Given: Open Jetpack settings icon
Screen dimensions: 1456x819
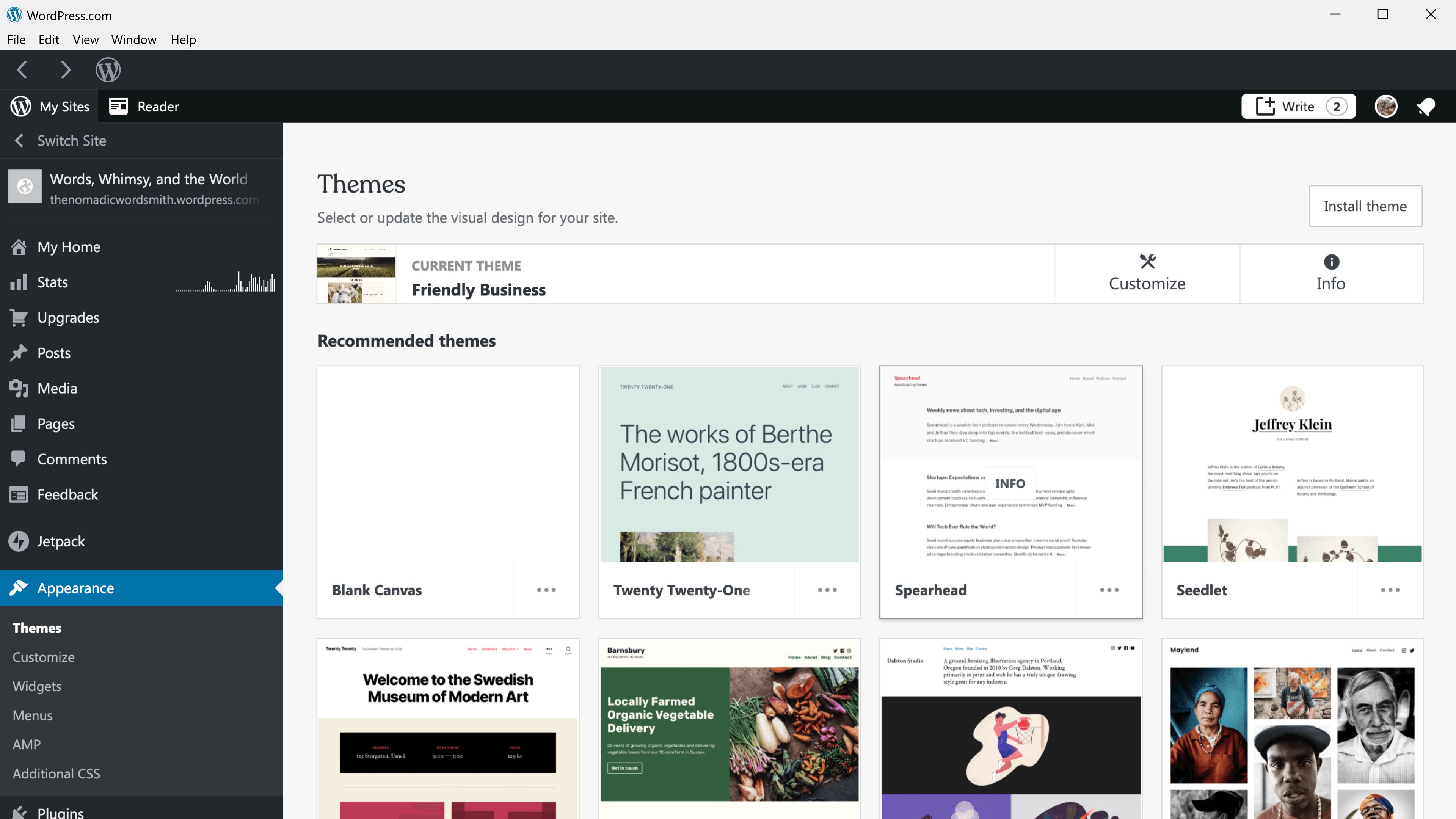Looking at the screenshot, I should tap(19, 541).
